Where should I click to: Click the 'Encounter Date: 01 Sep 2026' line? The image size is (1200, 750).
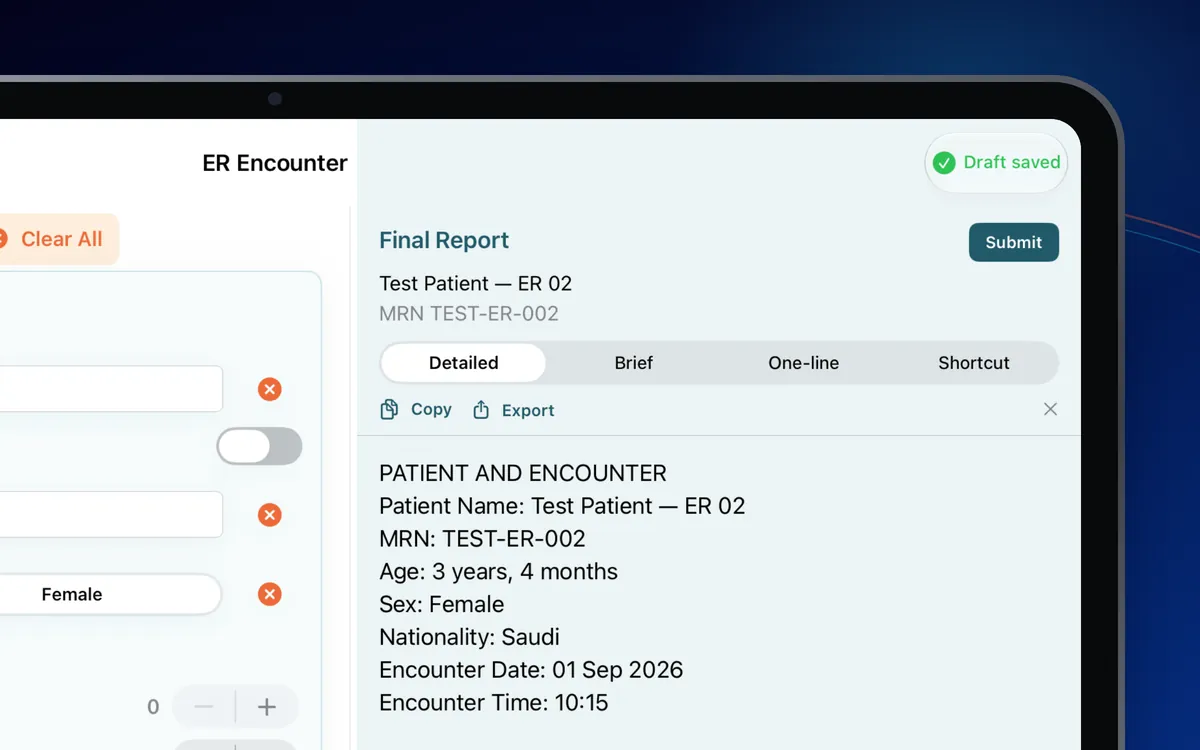(x=531, y=670)
